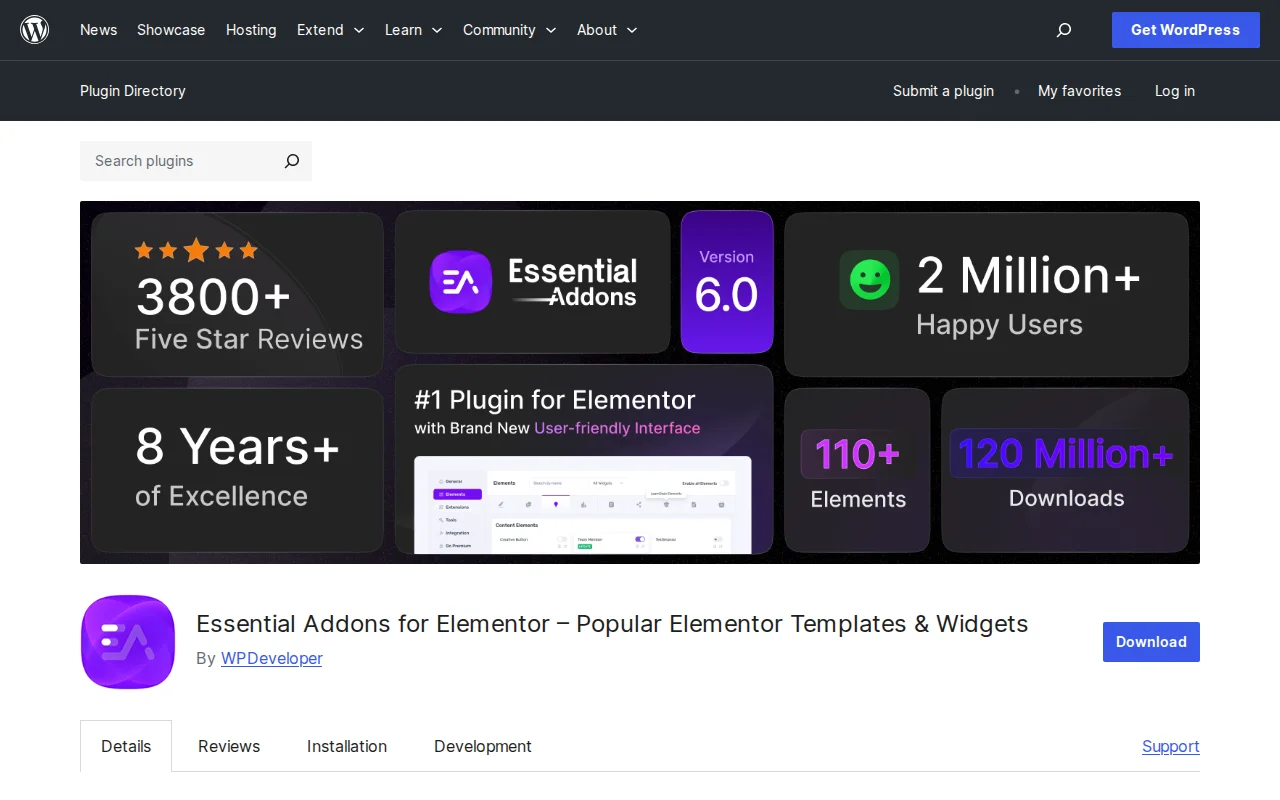Viewport: 1280px width, 800px height.
Task: Open the Installation tab
Action: 347,746
